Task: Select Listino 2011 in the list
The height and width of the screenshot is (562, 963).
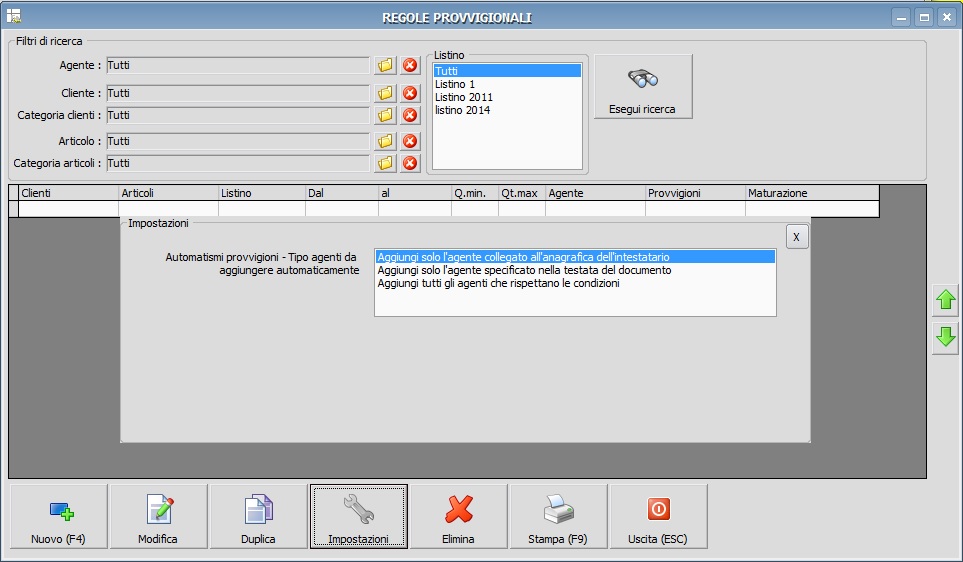Action: point(507,97)
